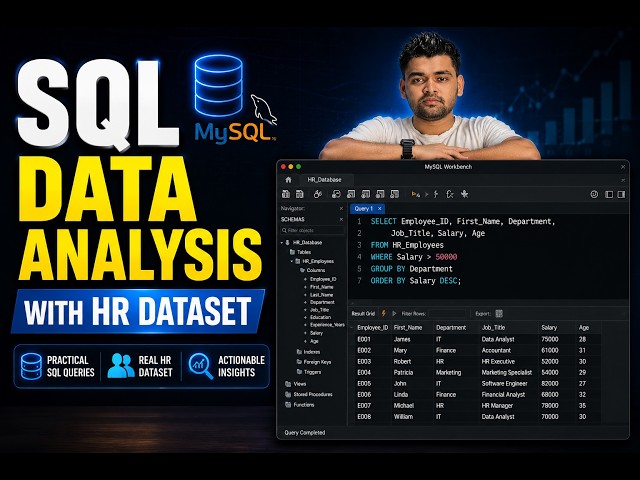The image size is (640, 480).
Task: Select the Columns folder under HR_Employees
Action: (312, 270)
